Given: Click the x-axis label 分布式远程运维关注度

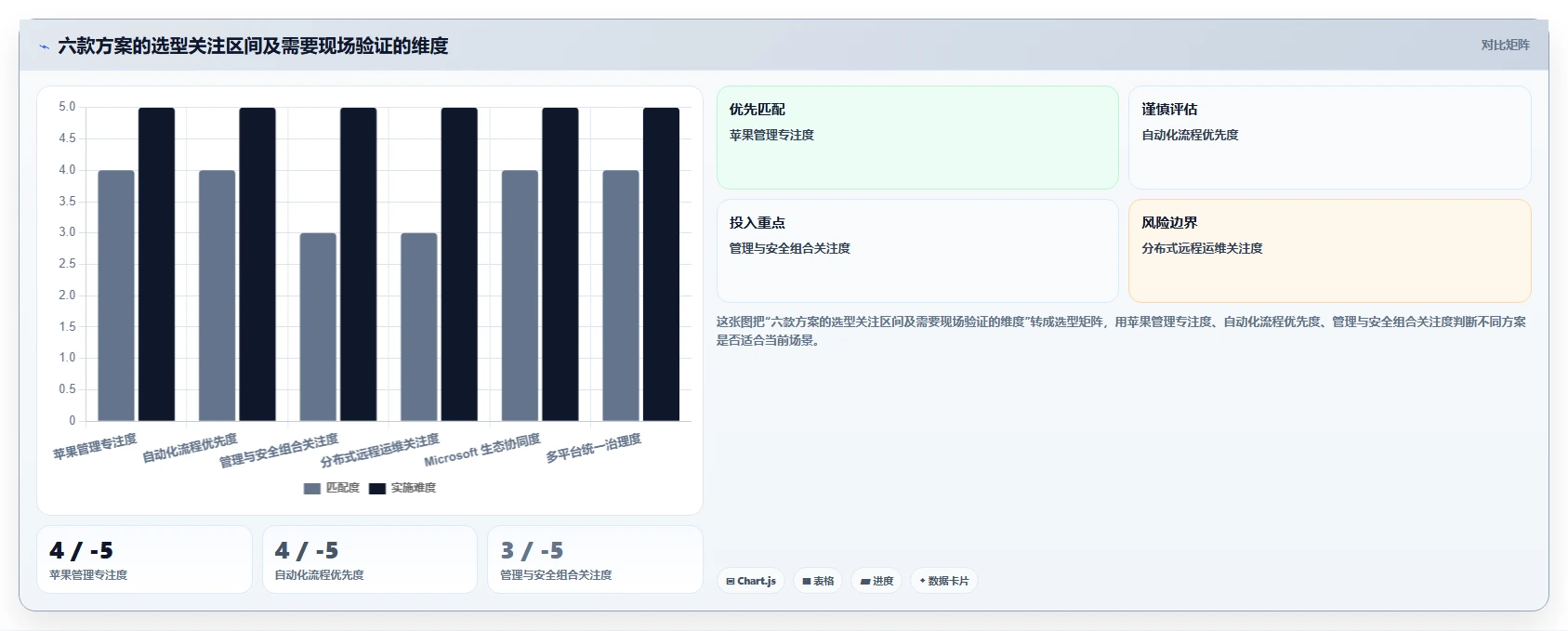Looking at the screenshot, I should [x=380, y=451].
